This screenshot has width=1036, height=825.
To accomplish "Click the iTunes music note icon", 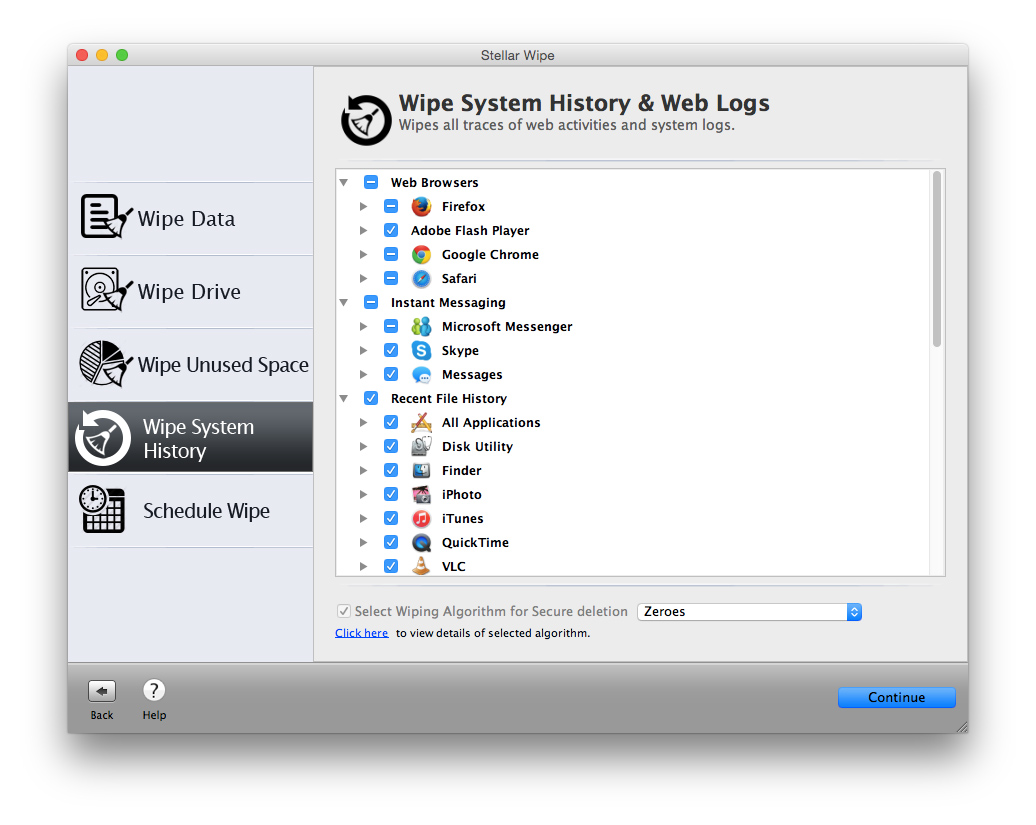I will 421,519.
